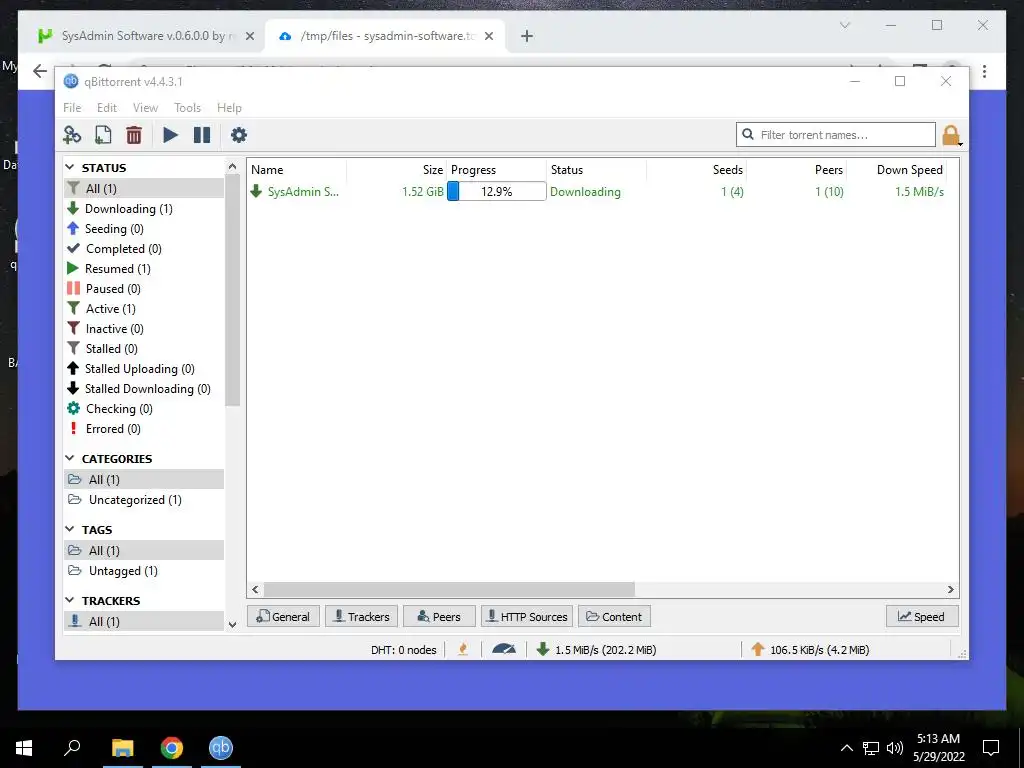This screenshot has width=1024, height=768.
Task: Select the Checking (0) filter
Action: pyautogui.click(x=144, y=409)
